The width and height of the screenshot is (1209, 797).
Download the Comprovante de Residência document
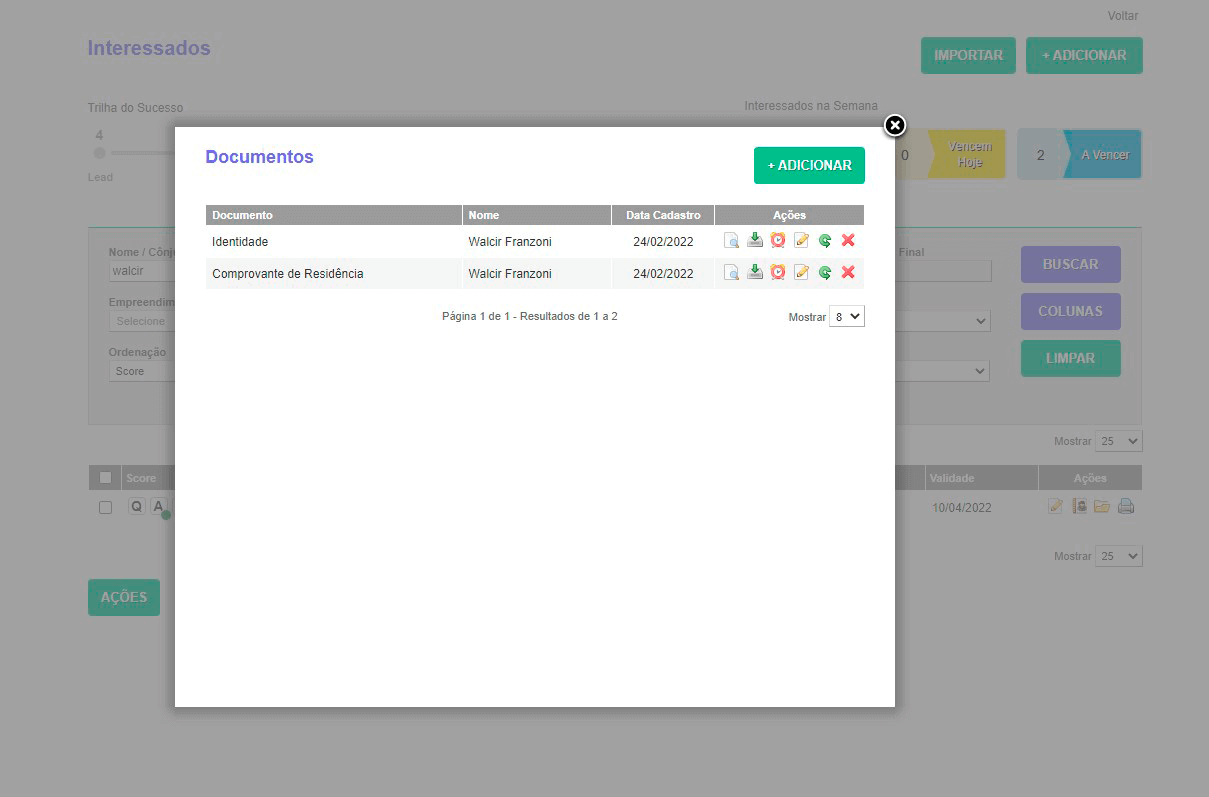(755, 272)
